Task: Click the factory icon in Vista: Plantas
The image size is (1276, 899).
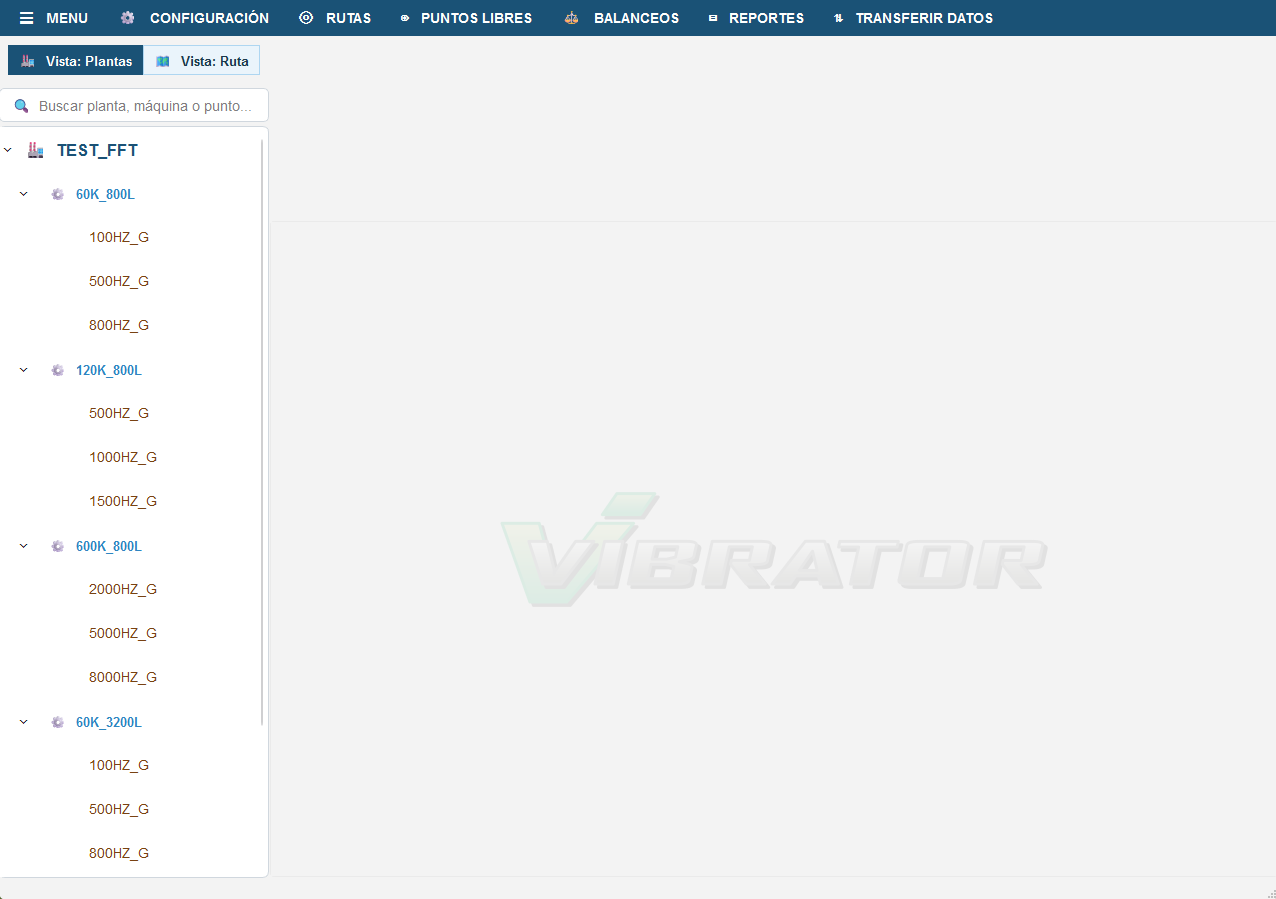Action: pyautogui.click(x=28, y=61)
